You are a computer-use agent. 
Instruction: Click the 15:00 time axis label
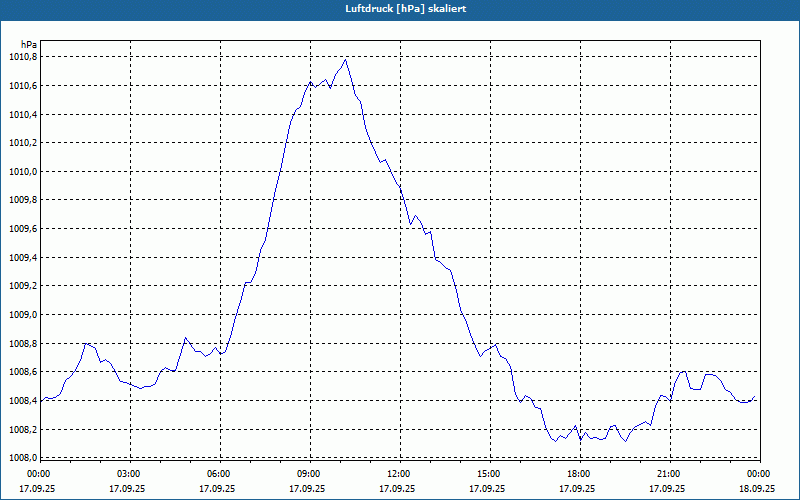point(490,474)
